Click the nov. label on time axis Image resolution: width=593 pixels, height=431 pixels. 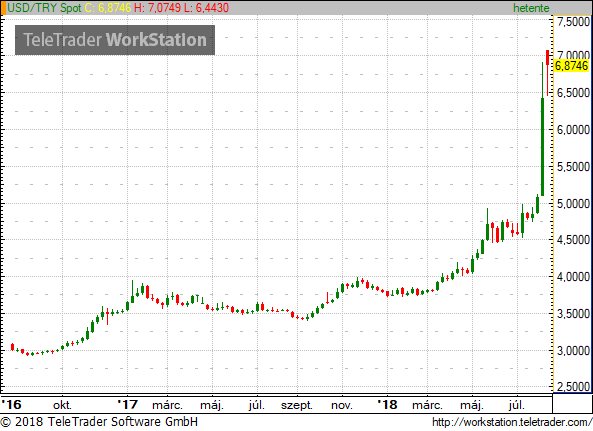point(342,406)
